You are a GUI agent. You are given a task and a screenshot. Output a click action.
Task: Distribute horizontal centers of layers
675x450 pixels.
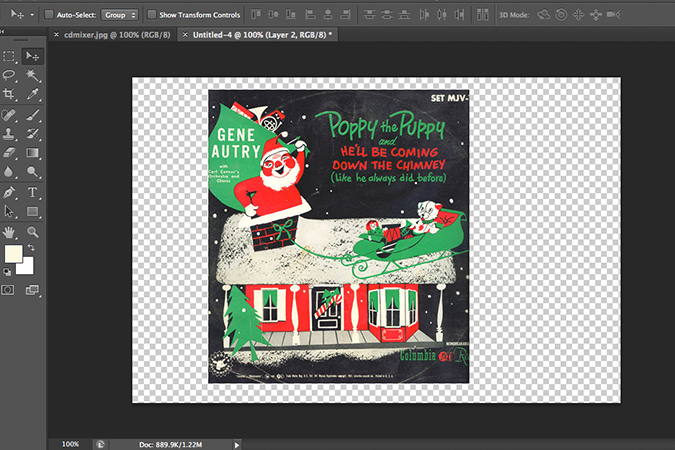[x=442, y=15]
